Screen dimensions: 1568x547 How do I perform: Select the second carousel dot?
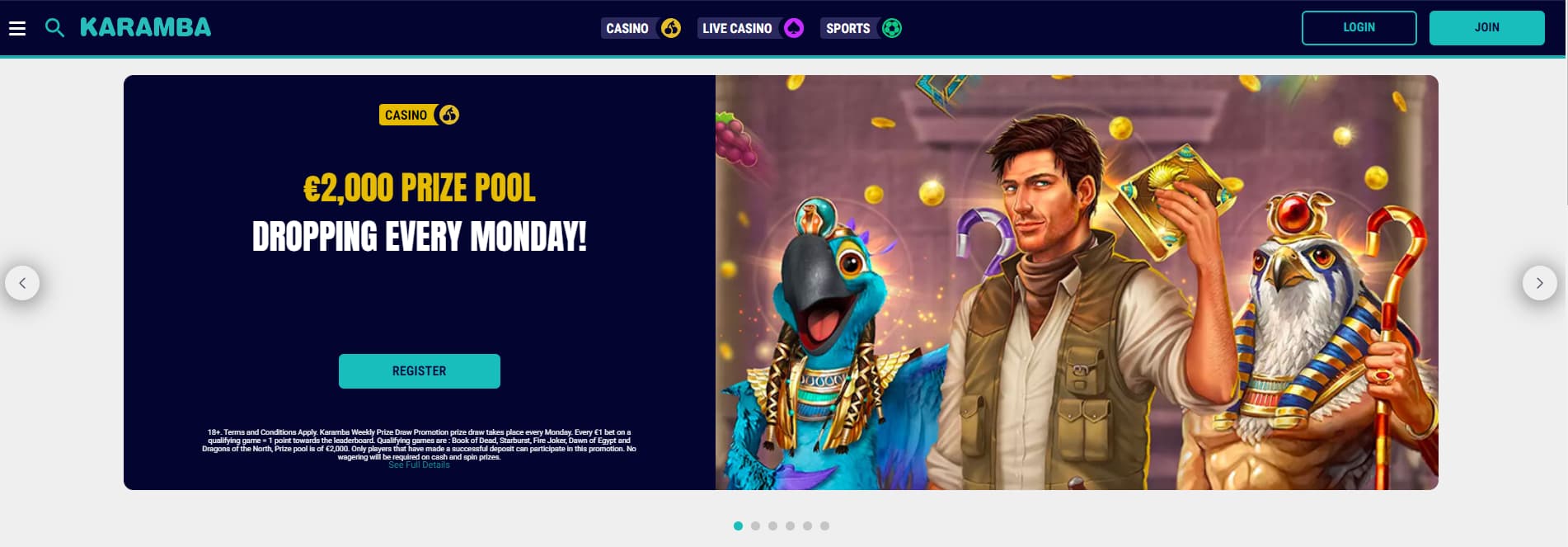tap(755, 526)
